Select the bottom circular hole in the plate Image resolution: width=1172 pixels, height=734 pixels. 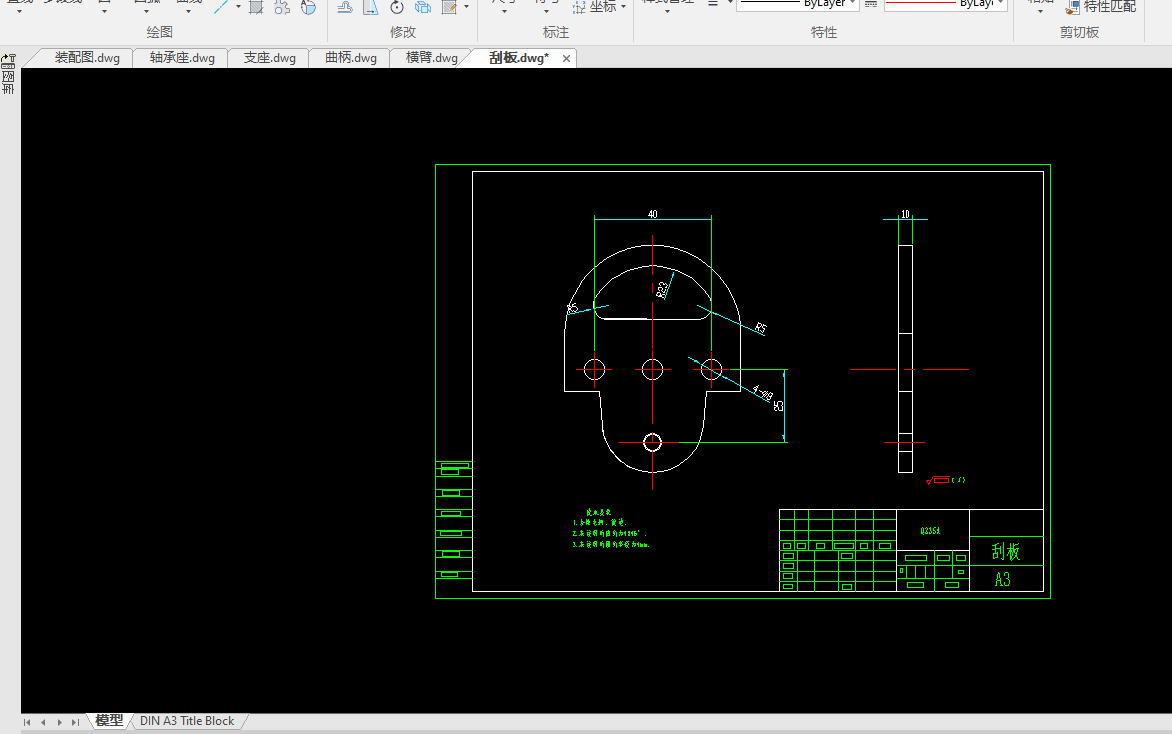(653, 442)
